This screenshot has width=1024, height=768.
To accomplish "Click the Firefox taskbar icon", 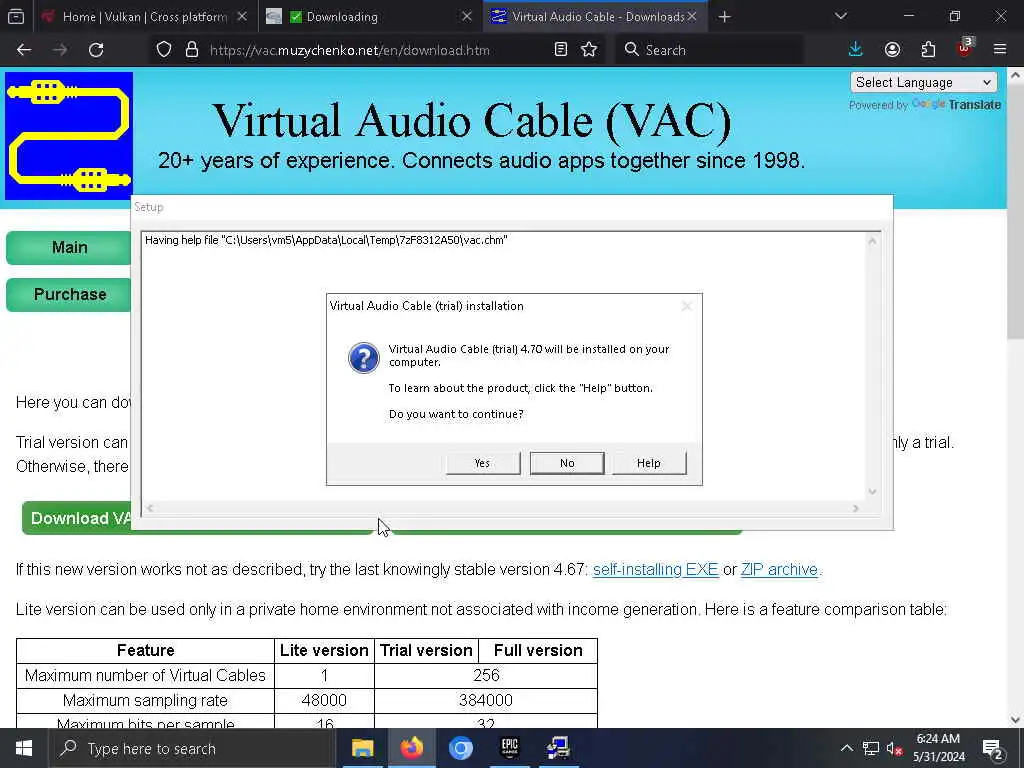I will (411, 748).
